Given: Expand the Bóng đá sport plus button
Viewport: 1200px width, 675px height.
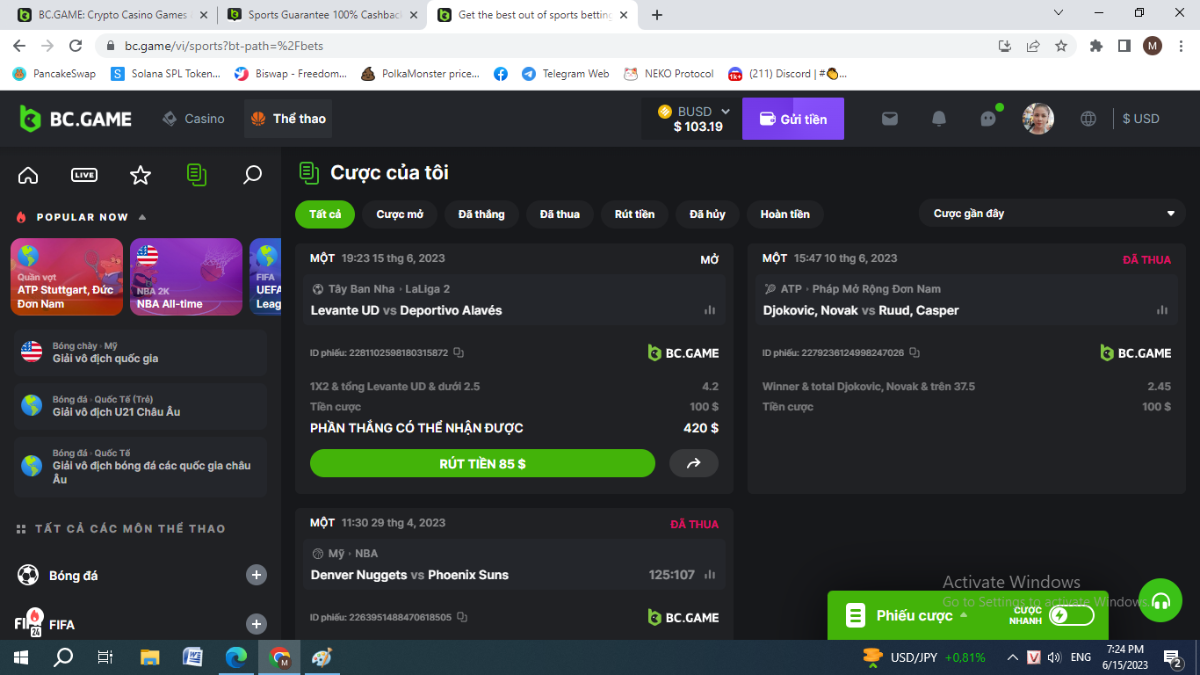Looking at the screenshot, I should click(257, 575).
